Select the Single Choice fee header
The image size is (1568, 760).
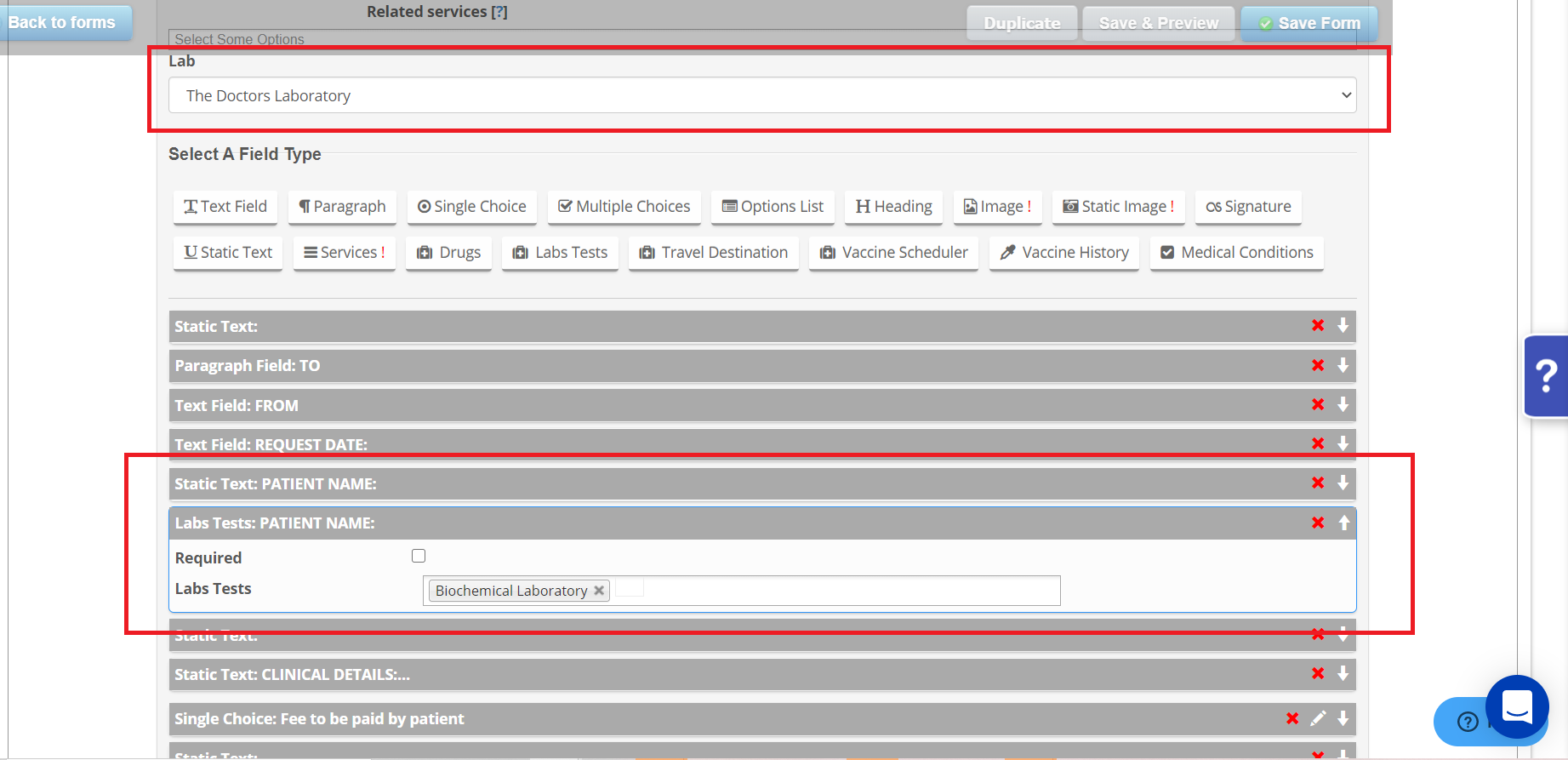762,718
